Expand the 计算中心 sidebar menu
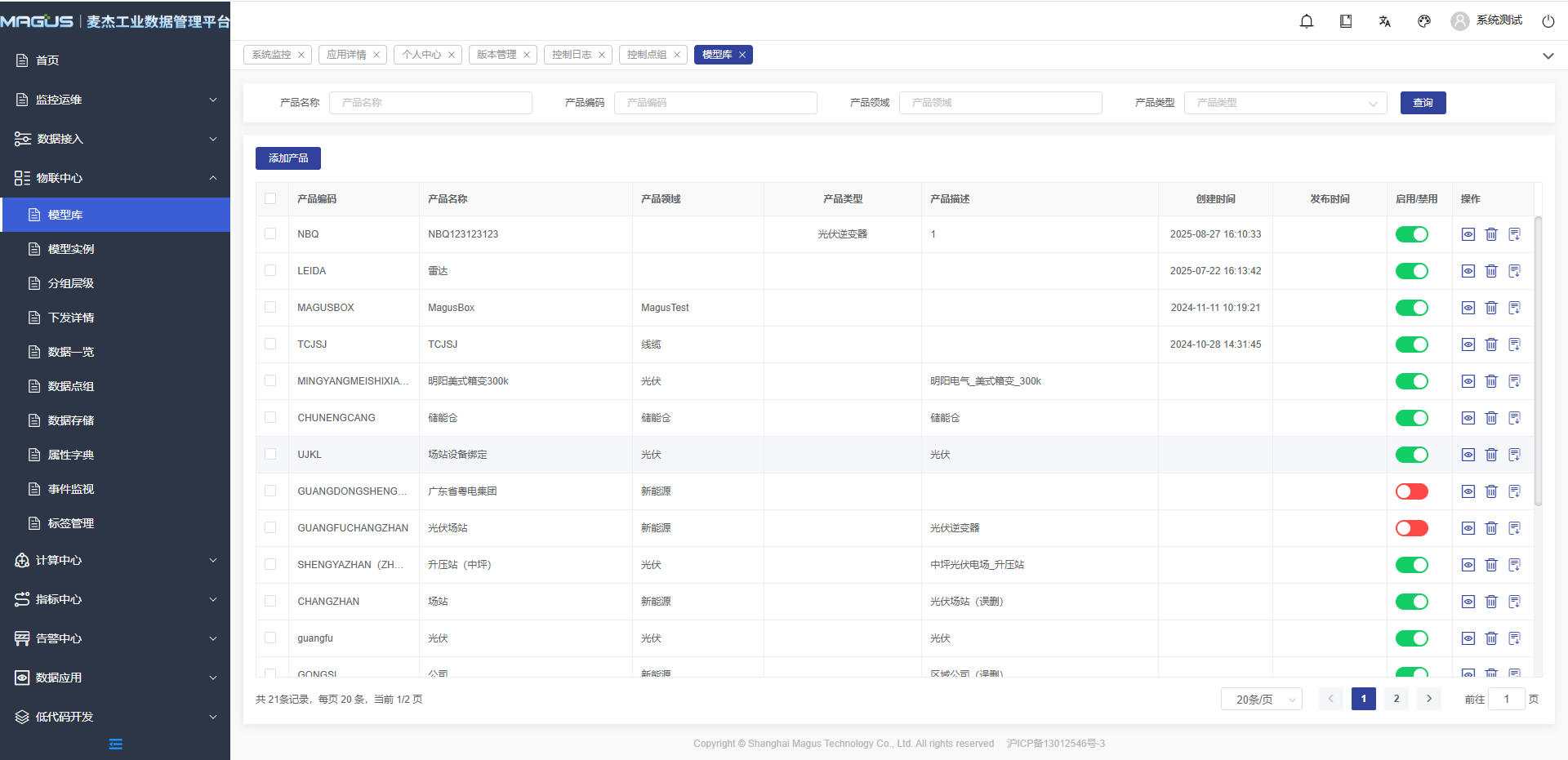The image size is (1568, 760). 115,560
